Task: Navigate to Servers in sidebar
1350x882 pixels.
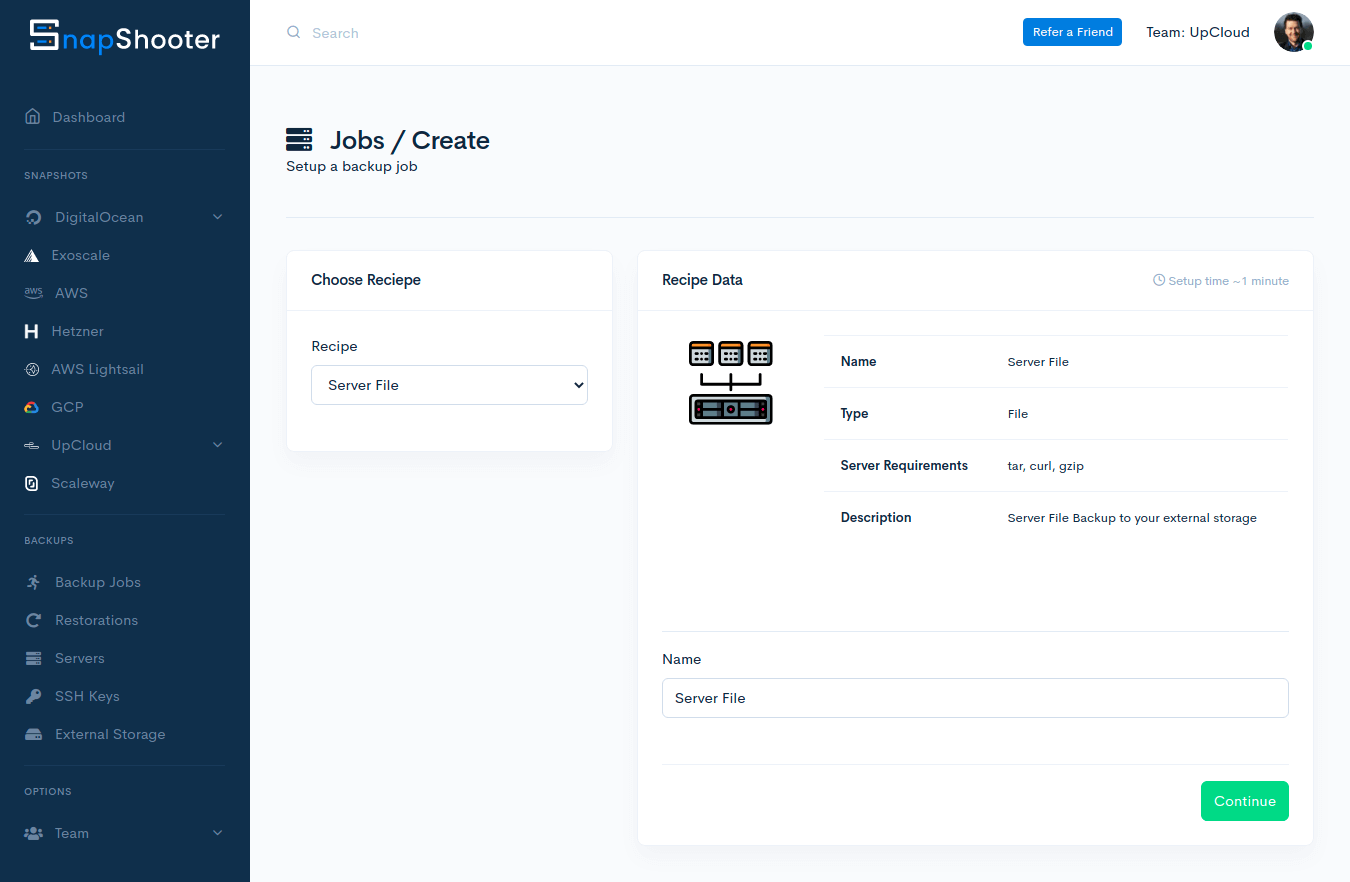Action: coord(79,658)
